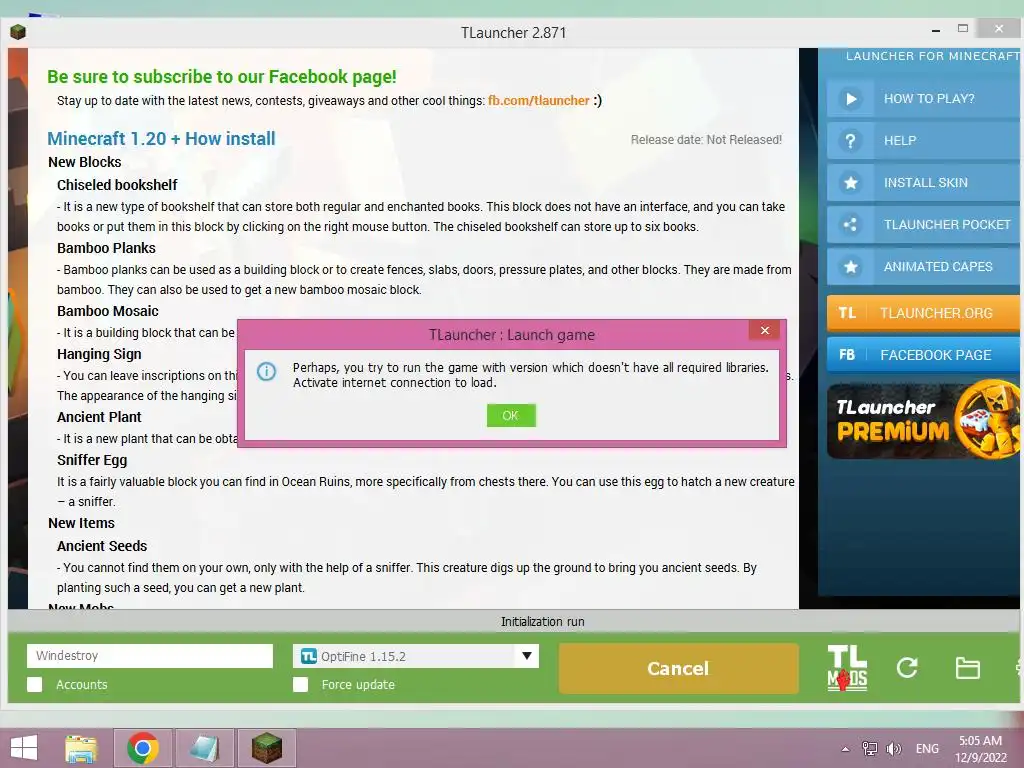
Task: Maximize the TLauncher window
Action: (963, 28)
